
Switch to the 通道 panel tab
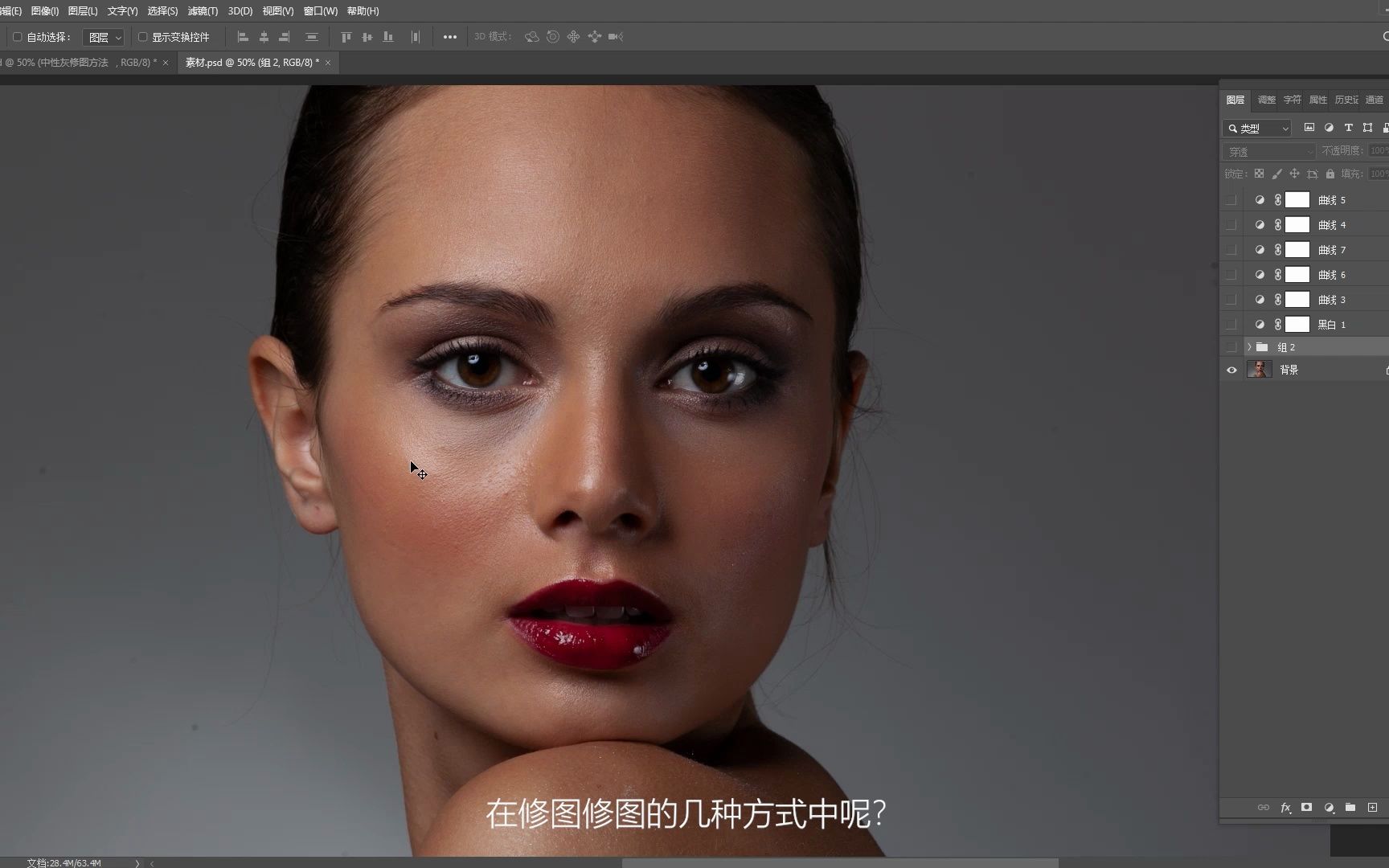click(1375, 100)
